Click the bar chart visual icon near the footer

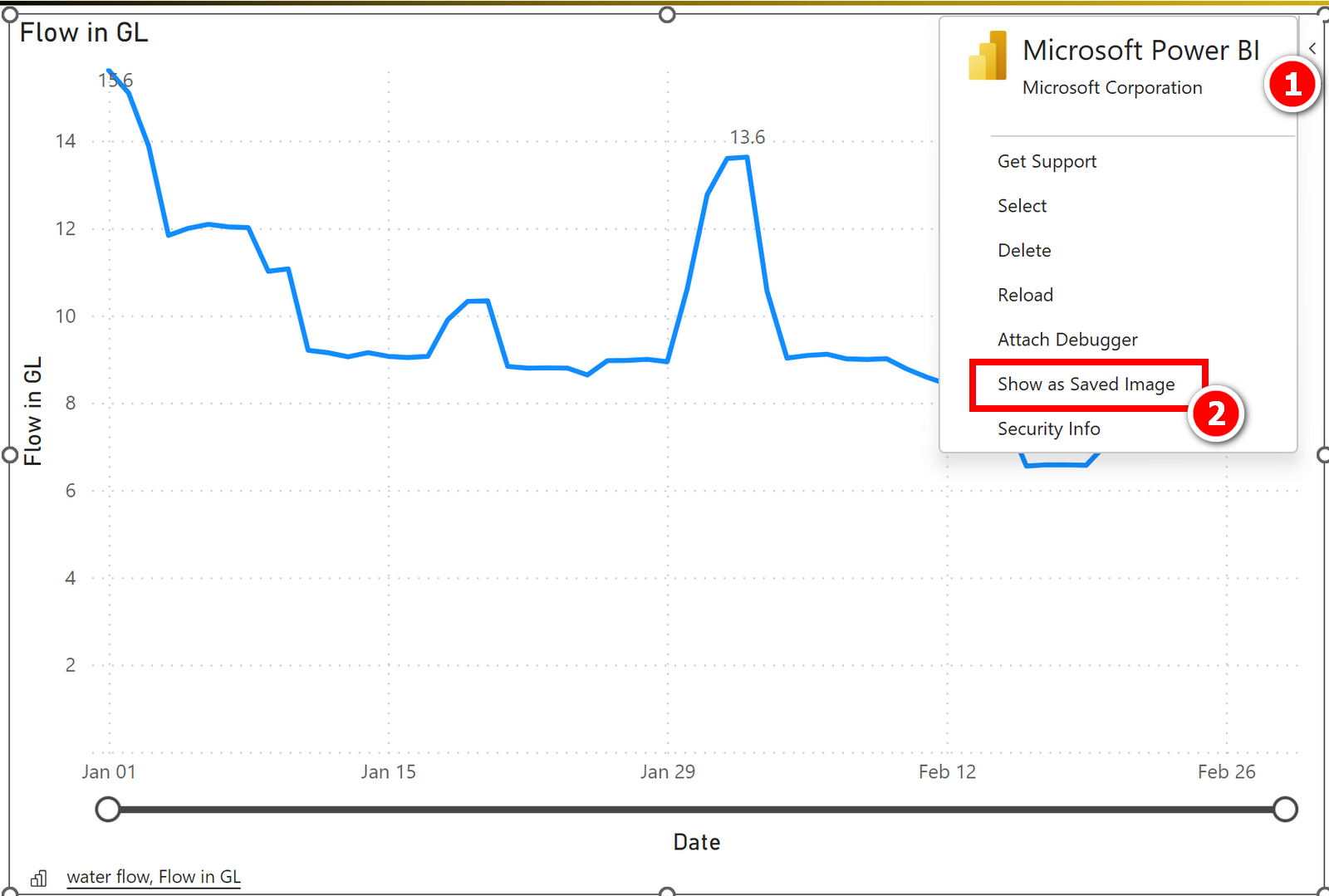tap(38, 877)
